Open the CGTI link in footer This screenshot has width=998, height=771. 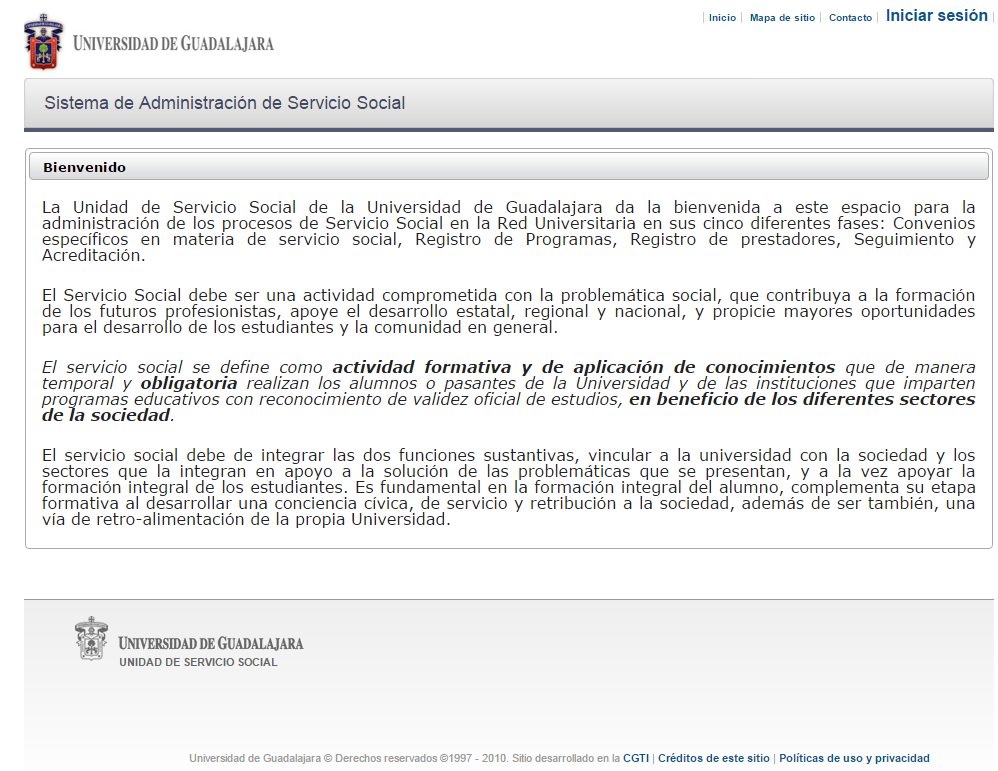point(636,758)
